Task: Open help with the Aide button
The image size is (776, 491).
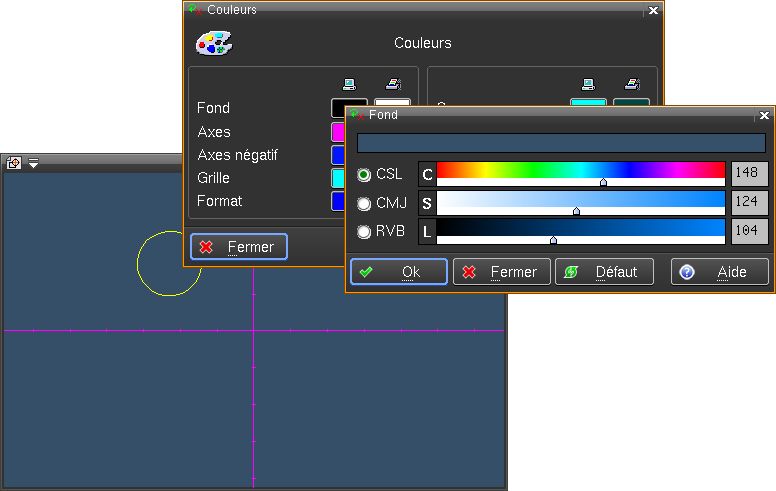Action: tap(720, 272)
